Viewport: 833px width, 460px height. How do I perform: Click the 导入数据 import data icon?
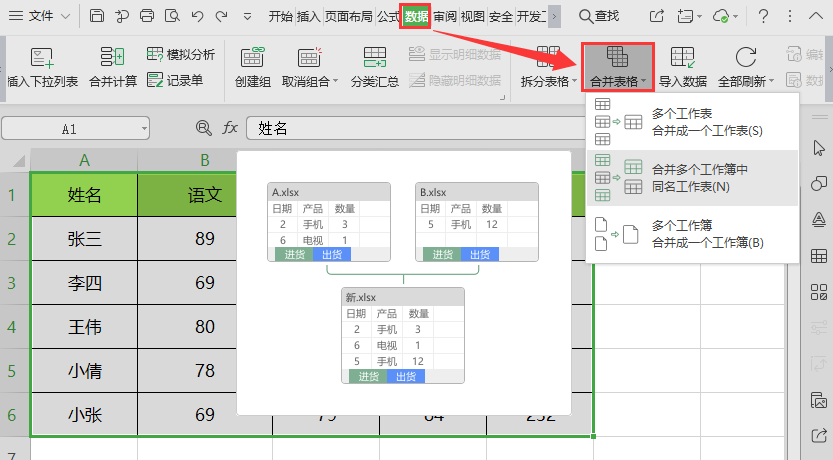[x=682, y=58]
